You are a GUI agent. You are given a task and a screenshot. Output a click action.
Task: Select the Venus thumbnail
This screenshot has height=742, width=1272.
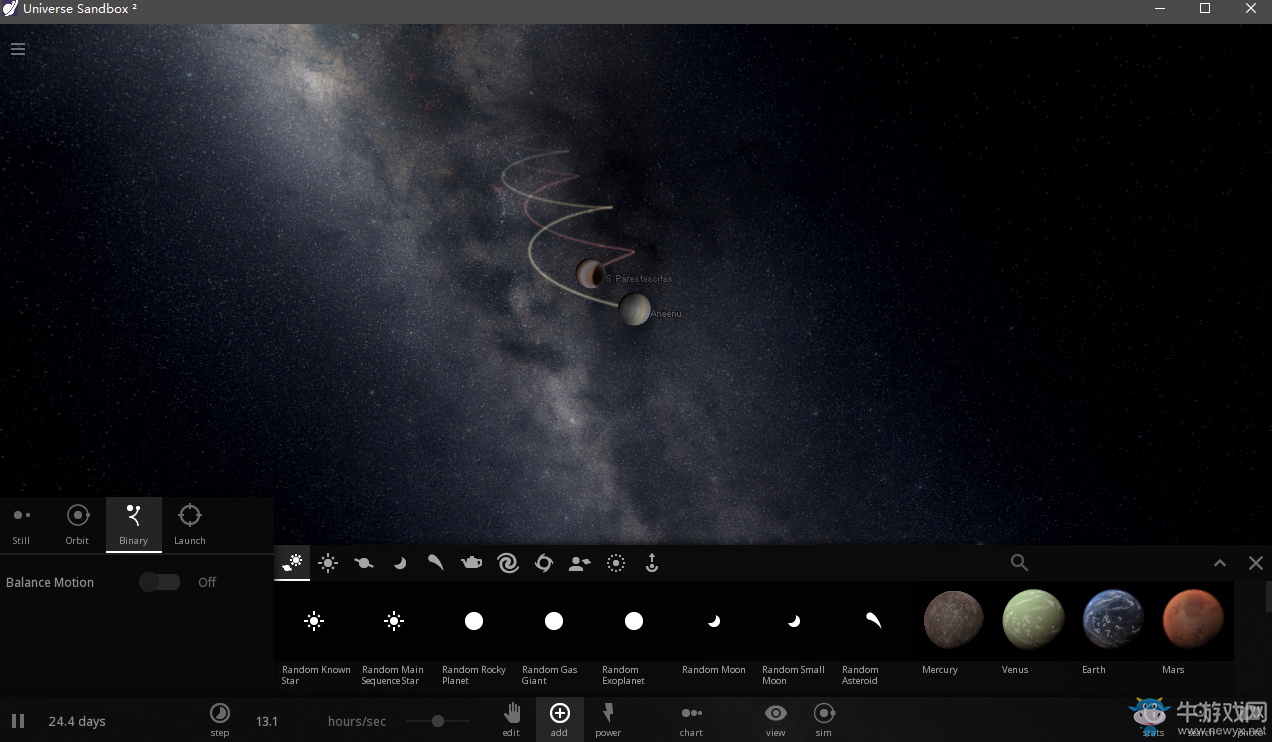pyautogui.click(x=1034, y=620)
